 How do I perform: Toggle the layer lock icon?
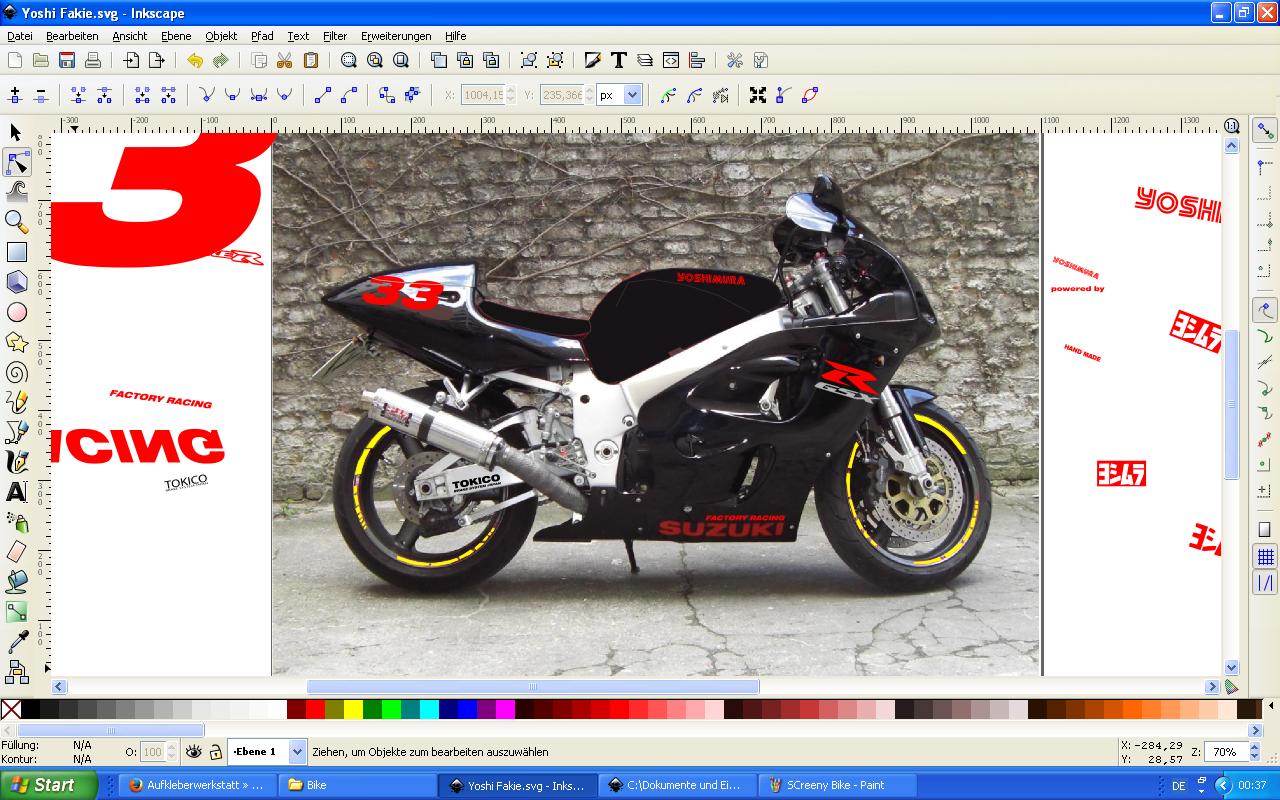click(x=215, y=752)
